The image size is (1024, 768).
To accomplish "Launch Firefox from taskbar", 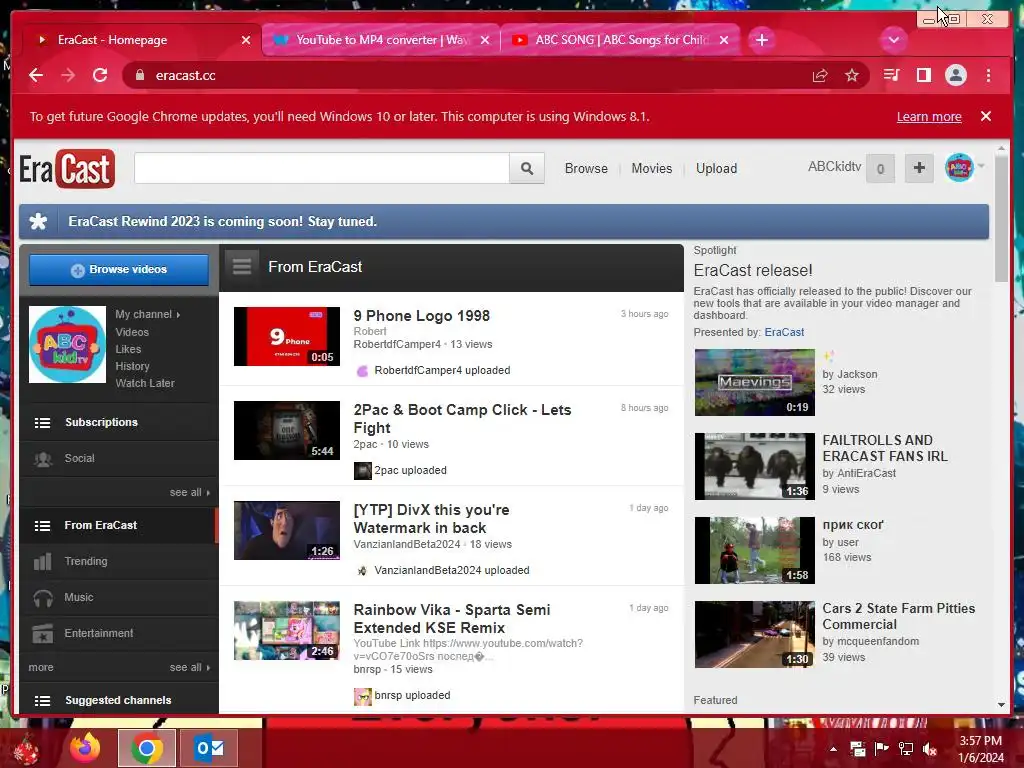I will 86,748.
